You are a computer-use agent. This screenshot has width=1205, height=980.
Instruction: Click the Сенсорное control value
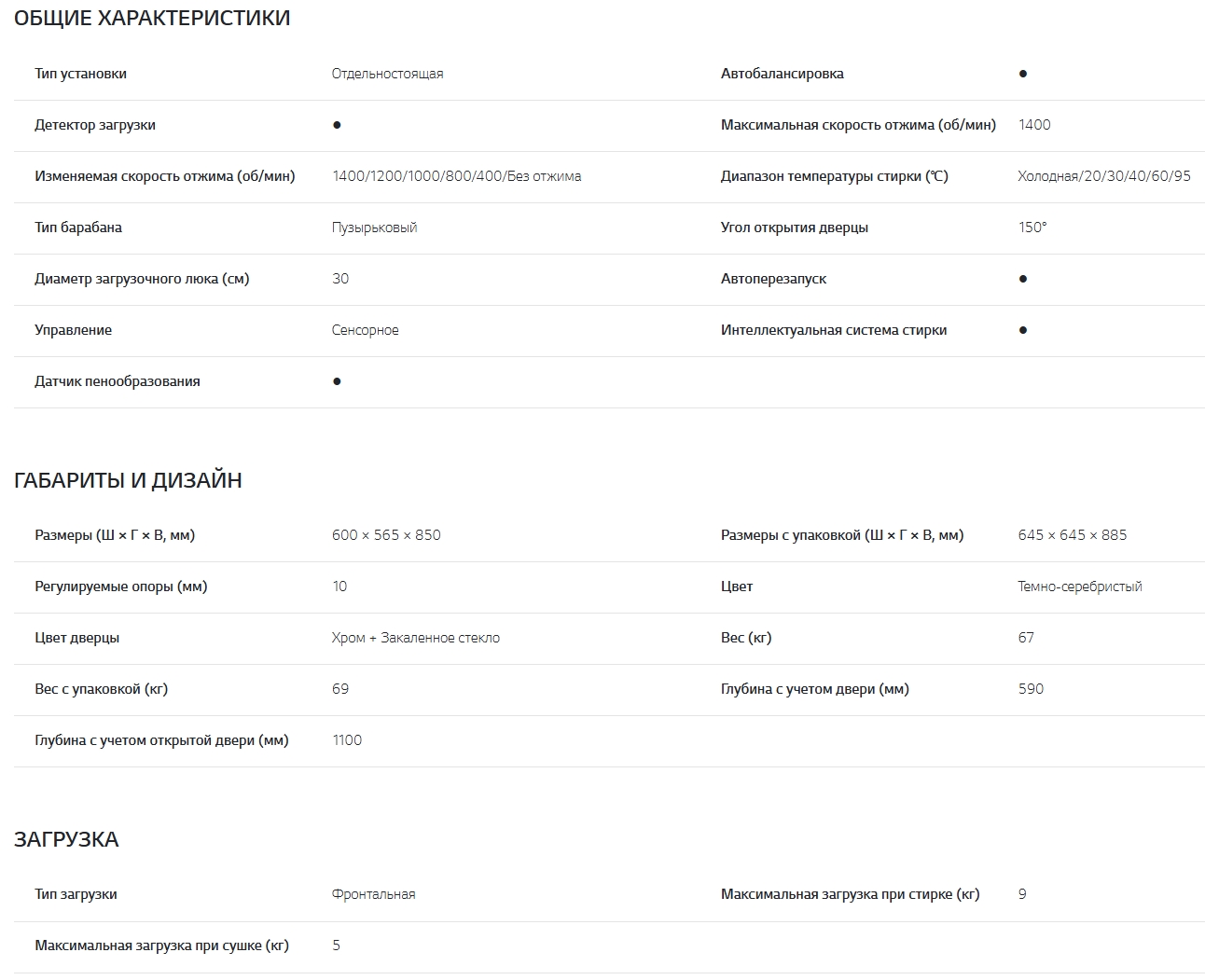365,330
